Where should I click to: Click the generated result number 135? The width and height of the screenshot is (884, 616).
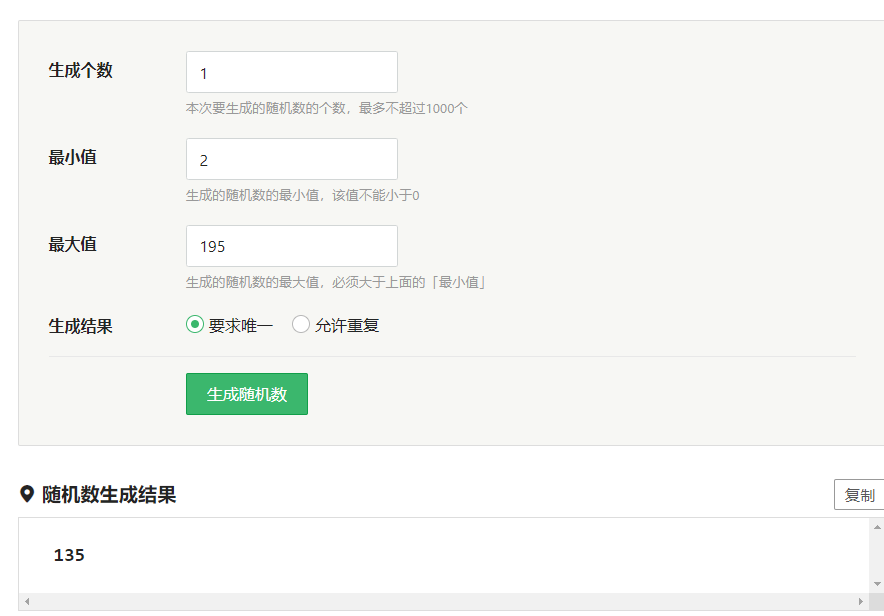[69, 555]
